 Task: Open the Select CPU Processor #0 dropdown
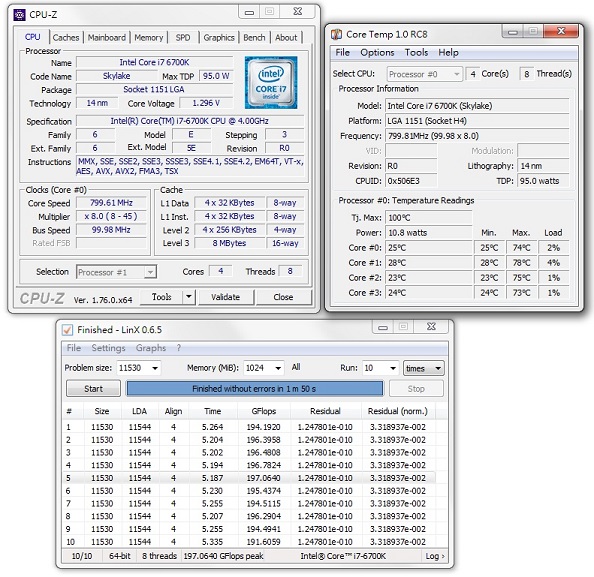[x=424, y=74]
